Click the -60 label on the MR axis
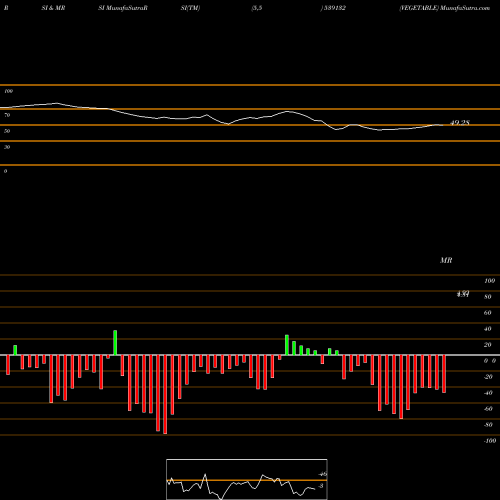Viewport: 500px width, 500px height. pos(488,409)
